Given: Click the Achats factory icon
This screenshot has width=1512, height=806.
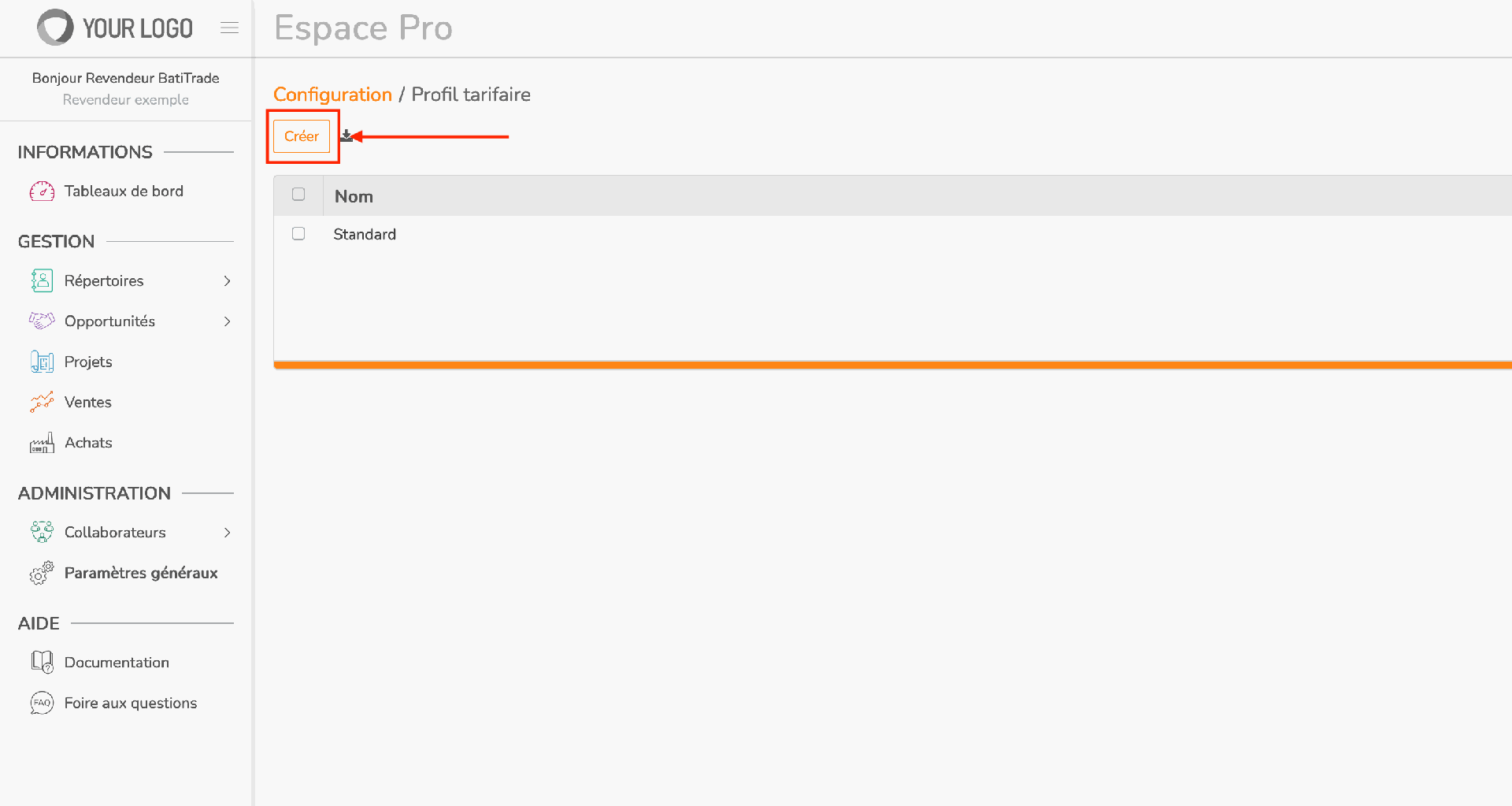Looking at the screenshot, I should coord(42,443).
